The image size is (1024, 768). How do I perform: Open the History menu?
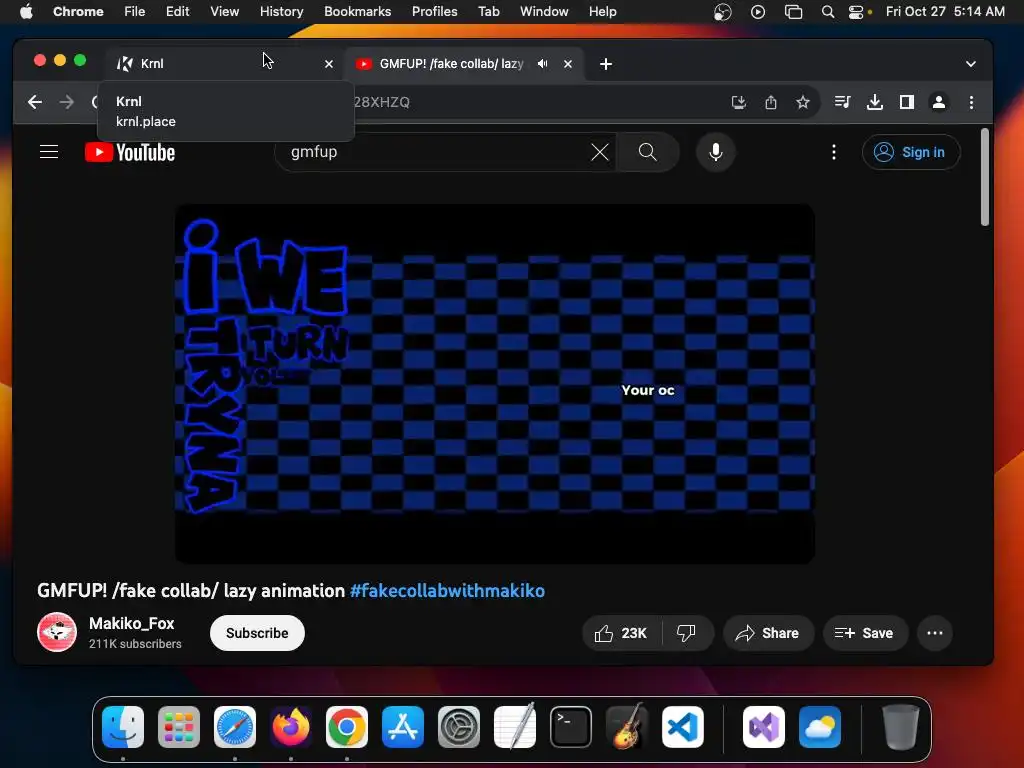coord(281,12)
